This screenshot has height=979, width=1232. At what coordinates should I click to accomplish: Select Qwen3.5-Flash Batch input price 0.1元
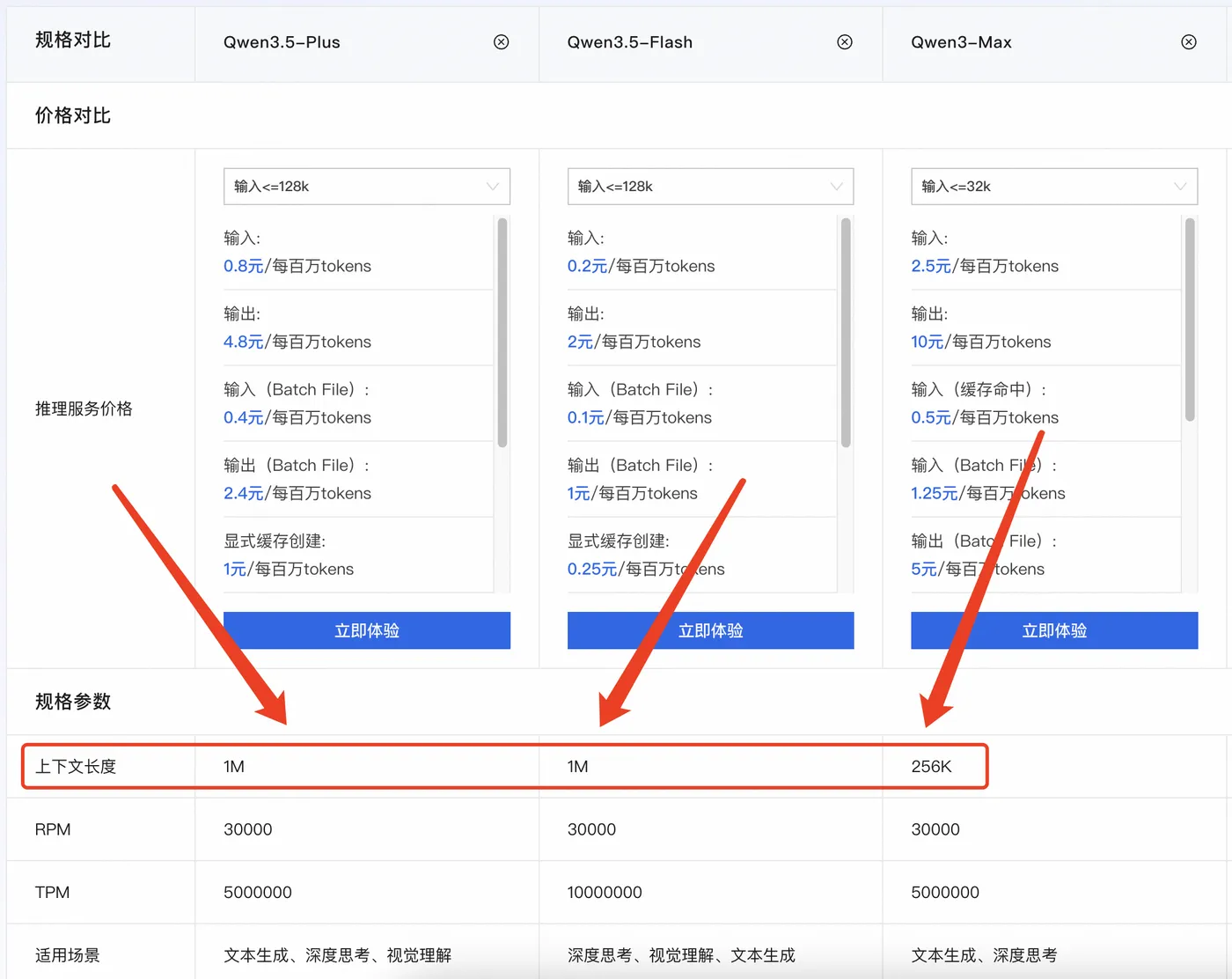(586, 417)
